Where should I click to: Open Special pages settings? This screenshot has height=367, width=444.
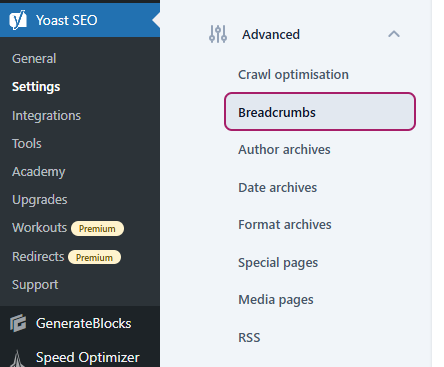click(278, 263)
